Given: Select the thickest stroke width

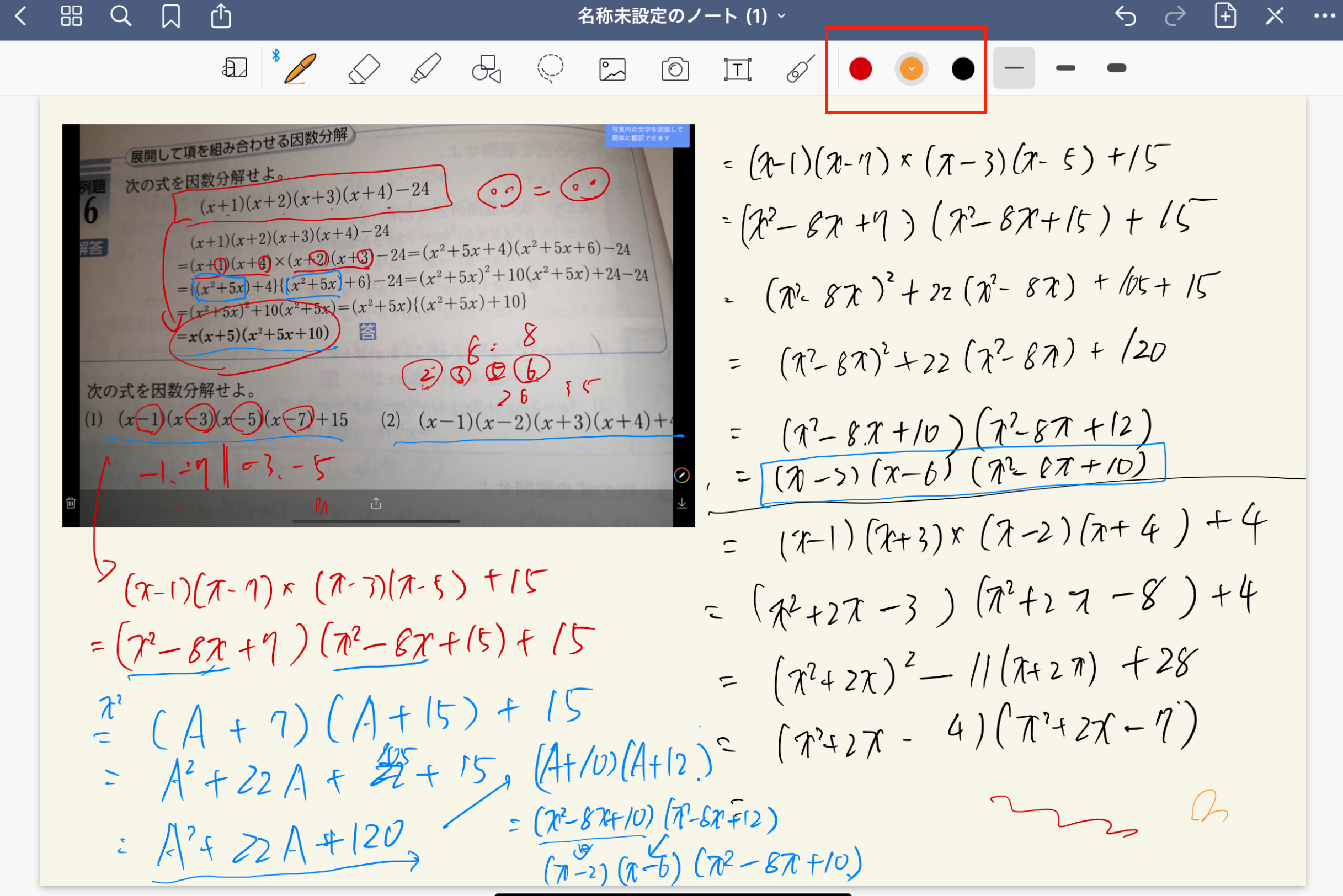Looking at the screenshot, I should 1116,68.
